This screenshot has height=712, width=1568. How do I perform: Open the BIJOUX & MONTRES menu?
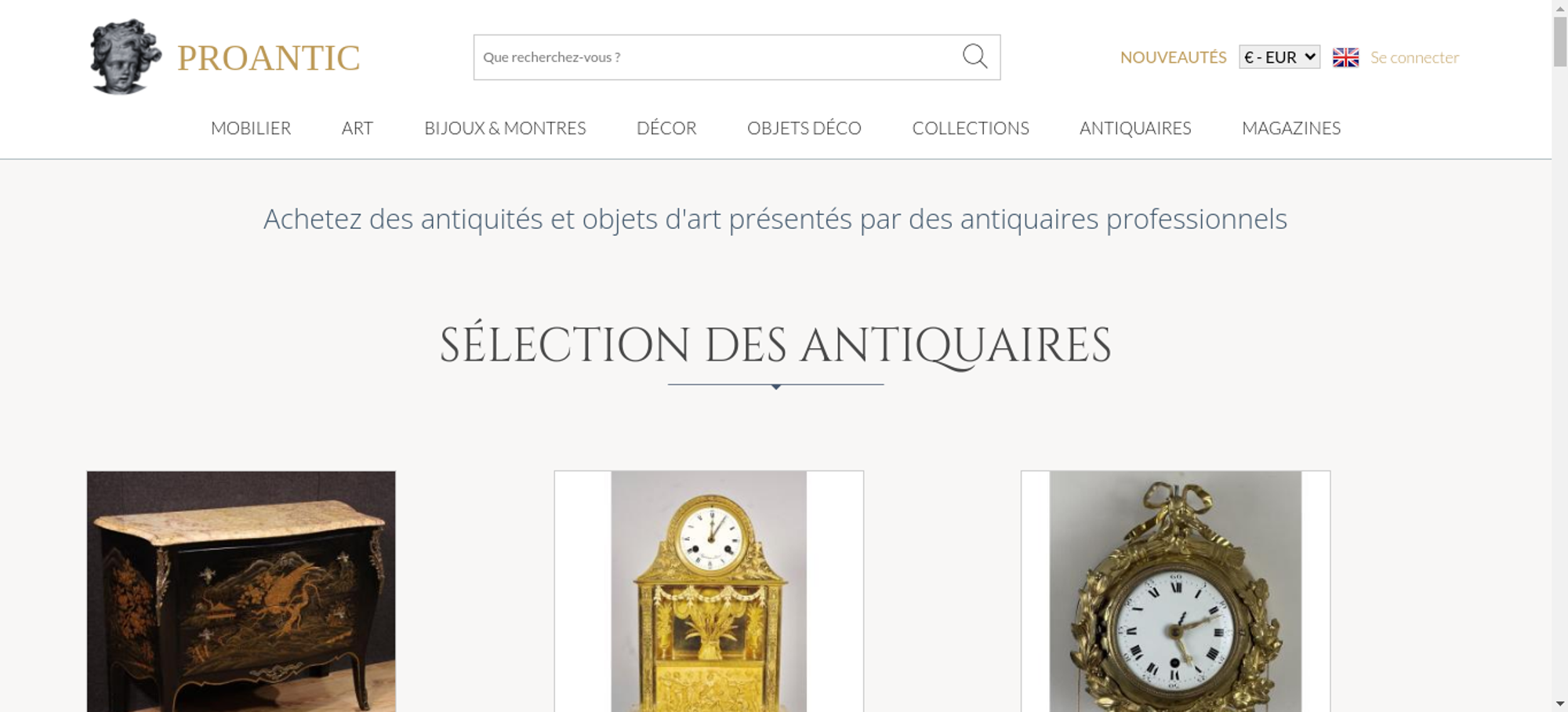click(x=505, y=128)
